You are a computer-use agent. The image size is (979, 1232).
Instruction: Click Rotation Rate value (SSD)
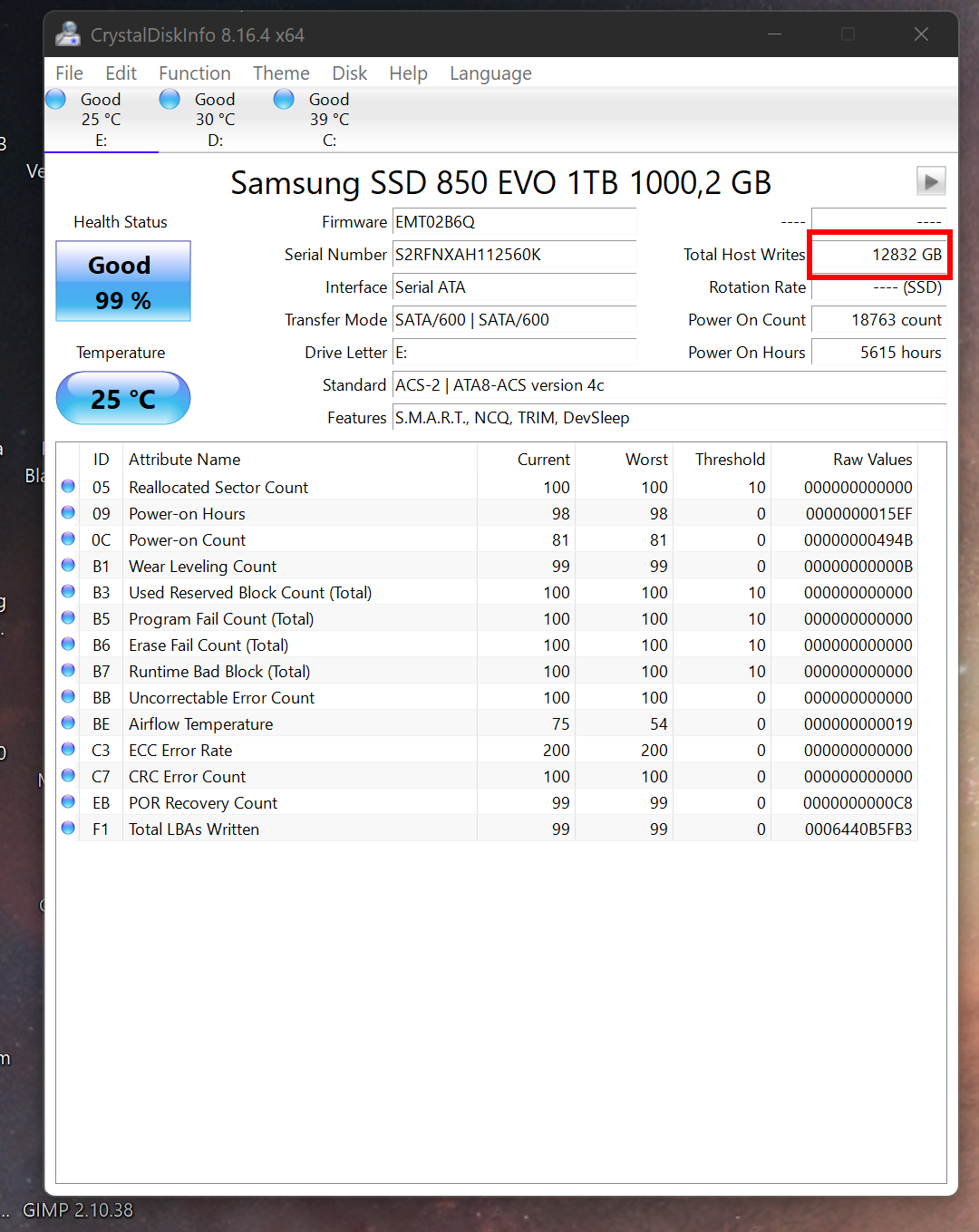click(x=878, y=287)
